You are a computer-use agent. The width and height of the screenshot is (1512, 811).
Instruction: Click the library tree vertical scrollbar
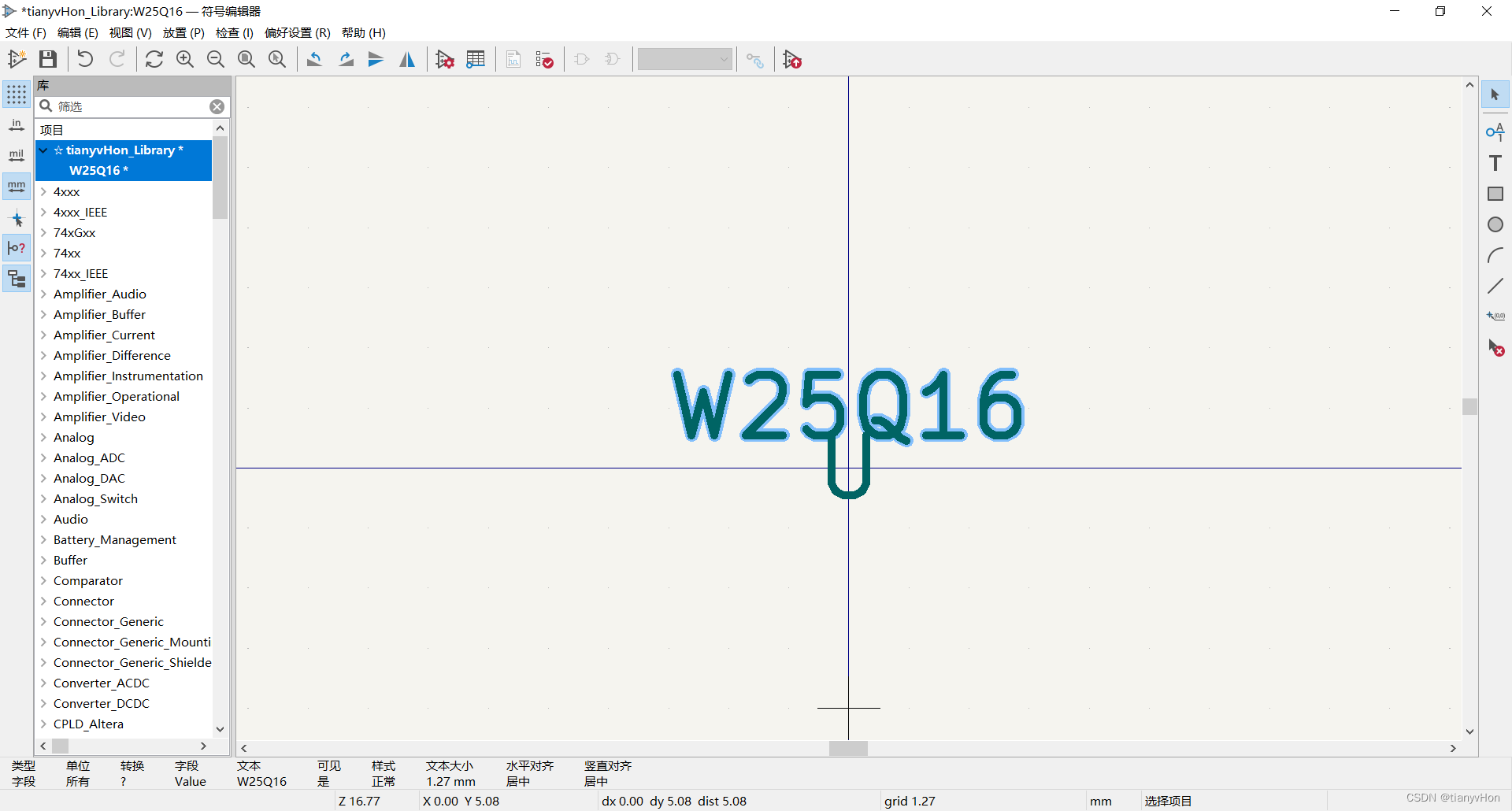pyautogui.click(x=220, y=178)
